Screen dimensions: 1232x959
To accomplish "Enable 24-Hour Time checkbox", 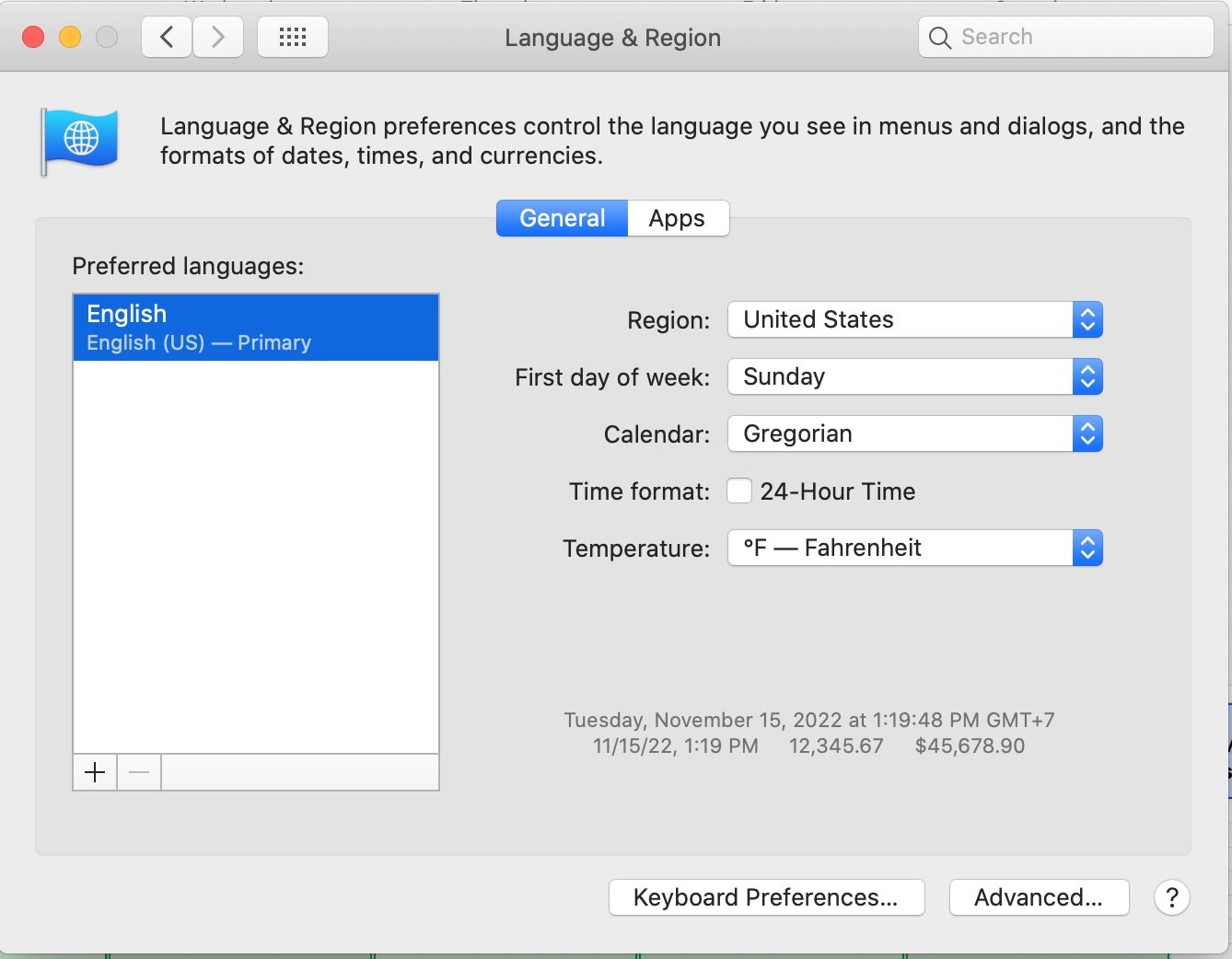I will point(739,491).
